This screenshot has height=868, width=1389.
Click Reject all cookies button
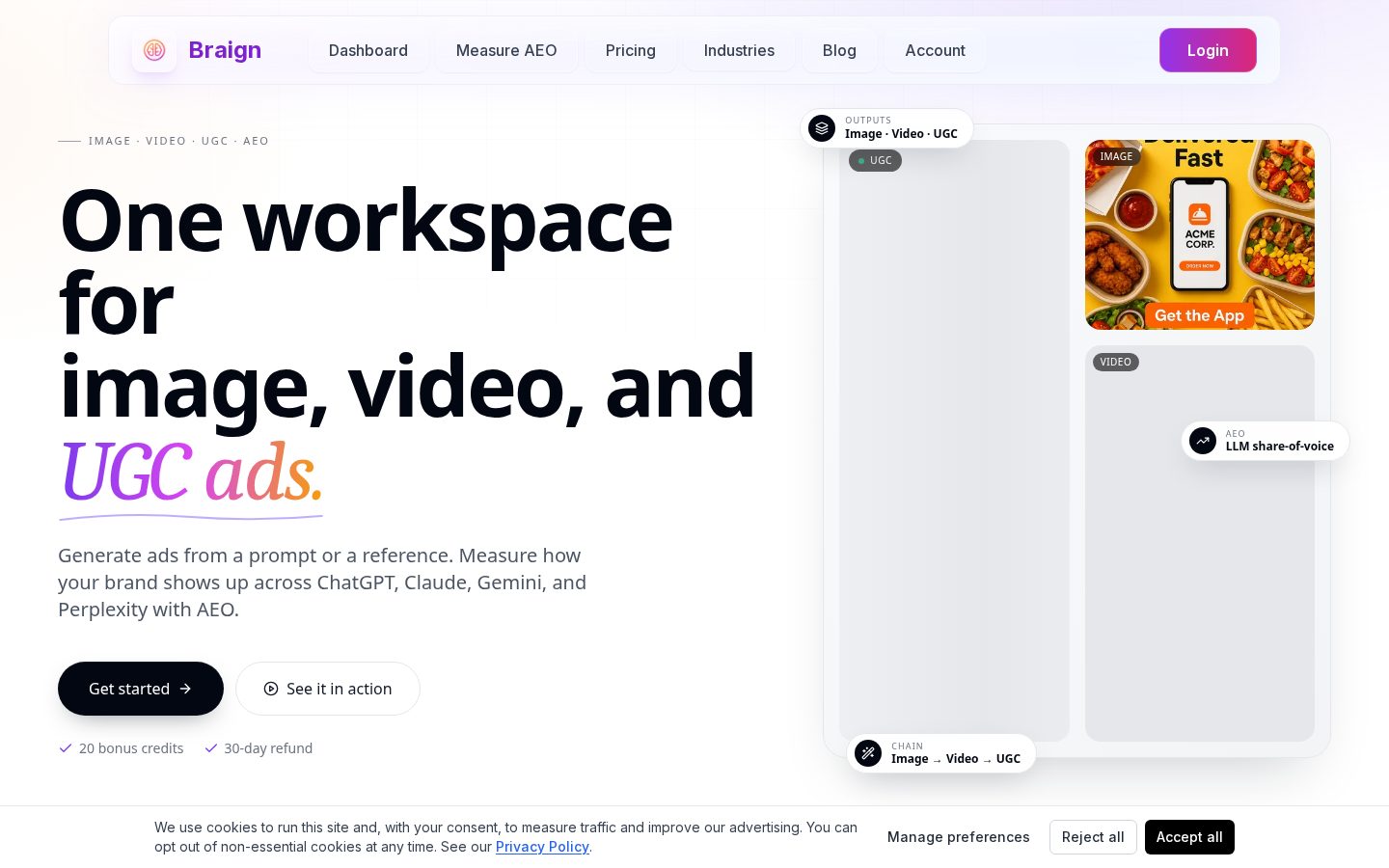click(x=1093, y=837)
